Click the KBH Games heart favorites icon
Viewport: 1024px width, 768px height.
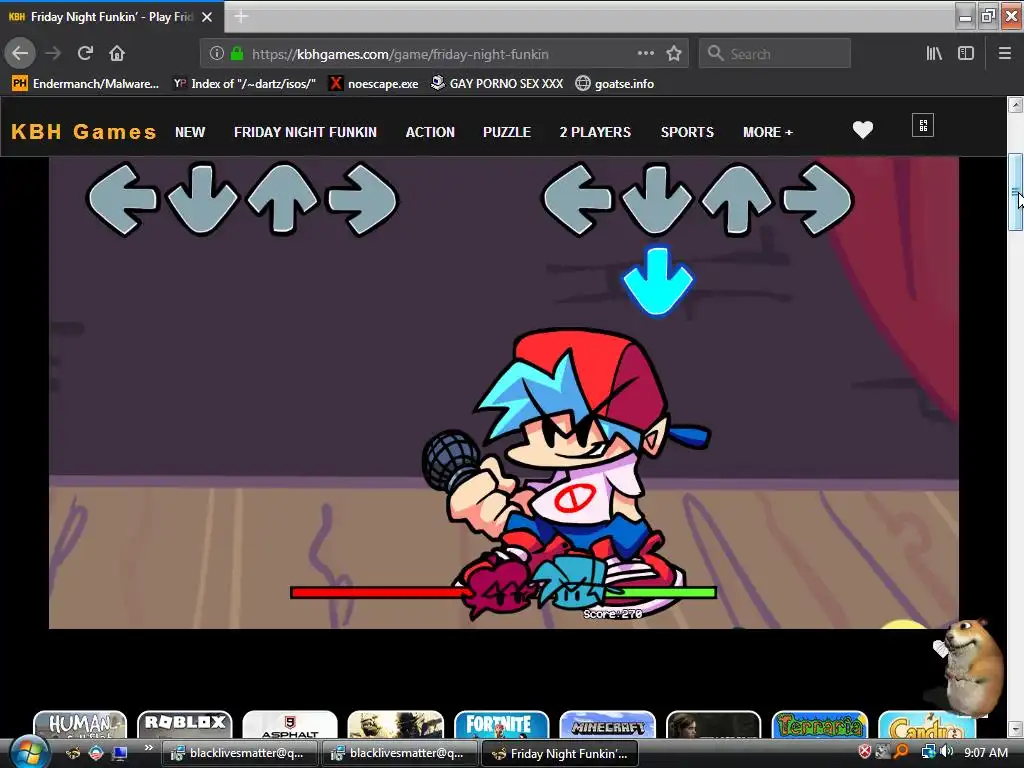(x=863, y=130)
